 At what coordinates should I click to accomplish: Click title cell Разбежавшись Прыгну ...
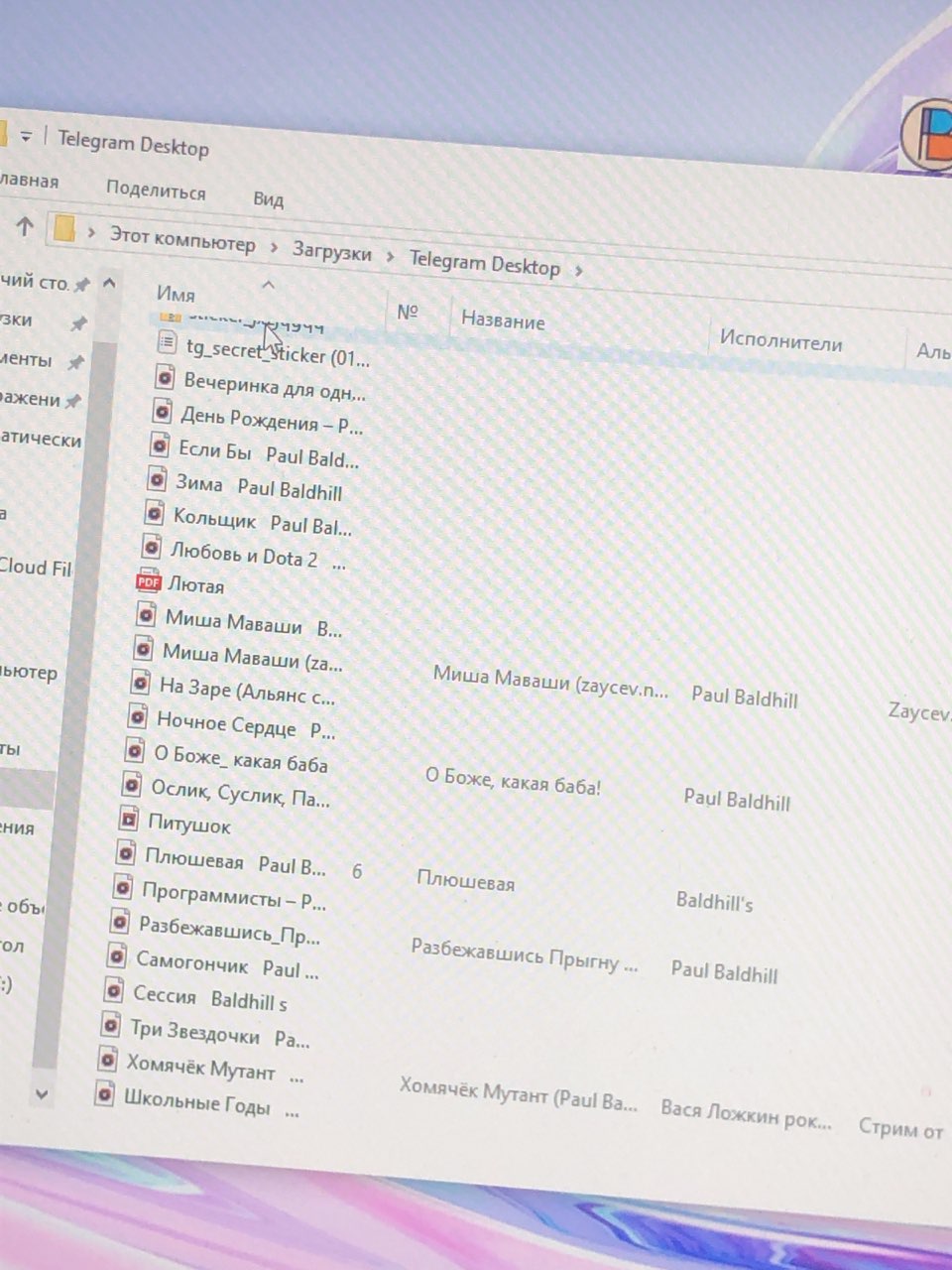[525, 956]
